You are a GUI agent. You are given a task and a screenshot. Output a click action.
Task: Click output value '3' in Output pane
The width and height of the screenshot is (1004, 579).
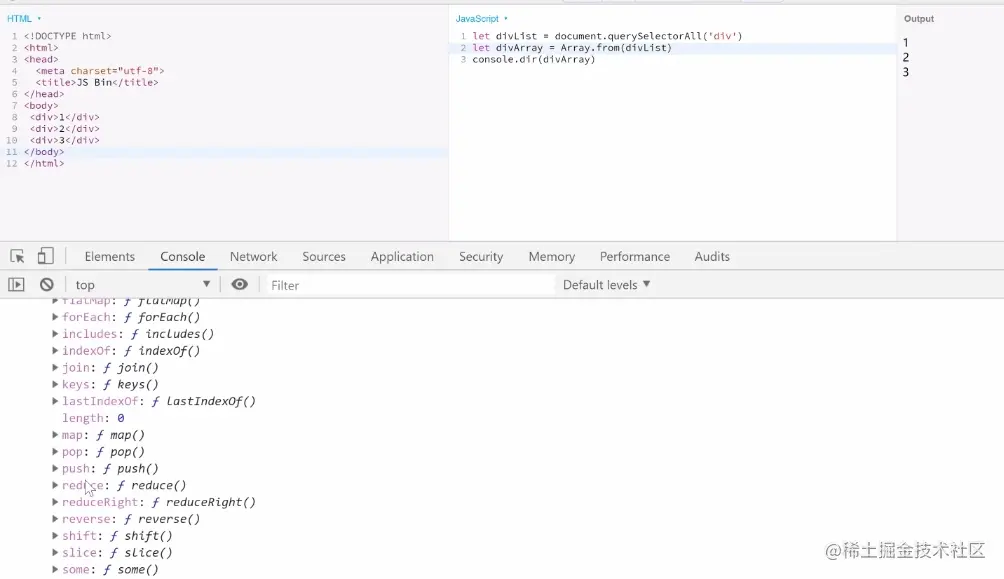[905, 72]
